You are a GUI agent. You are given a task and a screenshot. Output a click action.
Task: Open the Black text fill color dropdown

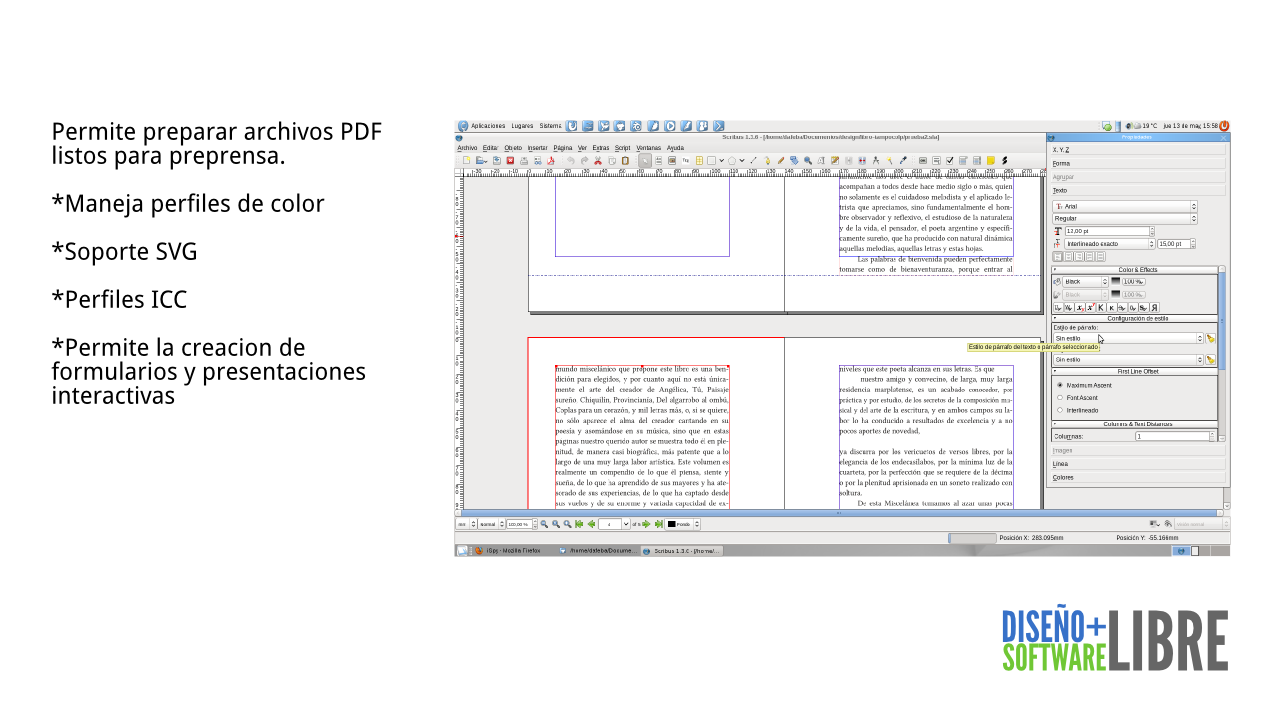pyautogui.click(x=1085, y=281)
